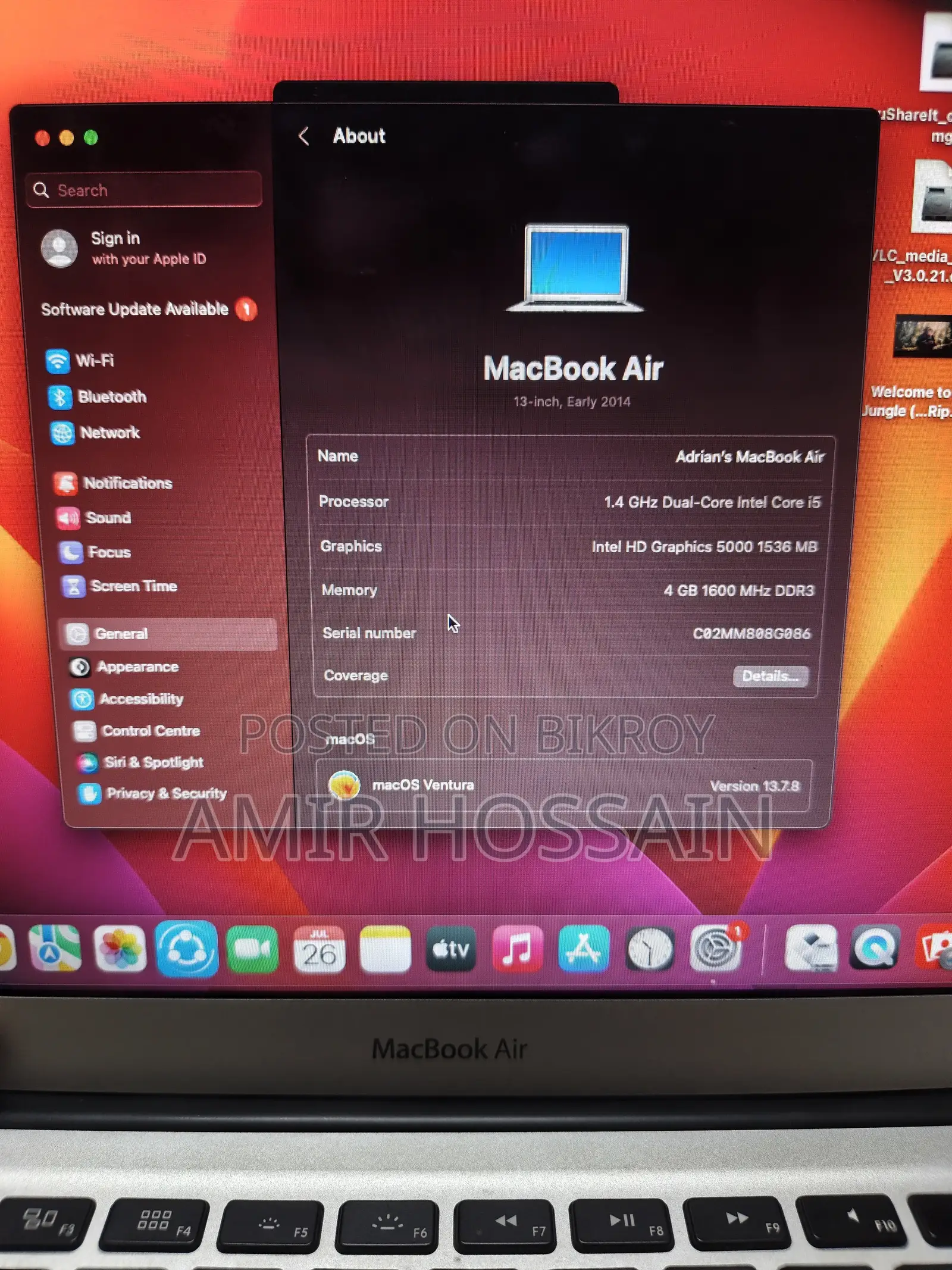Select the processor value 1.4 GHz Dual-Core
This screenshot has width=952, height=1270.
click(712, 502)
